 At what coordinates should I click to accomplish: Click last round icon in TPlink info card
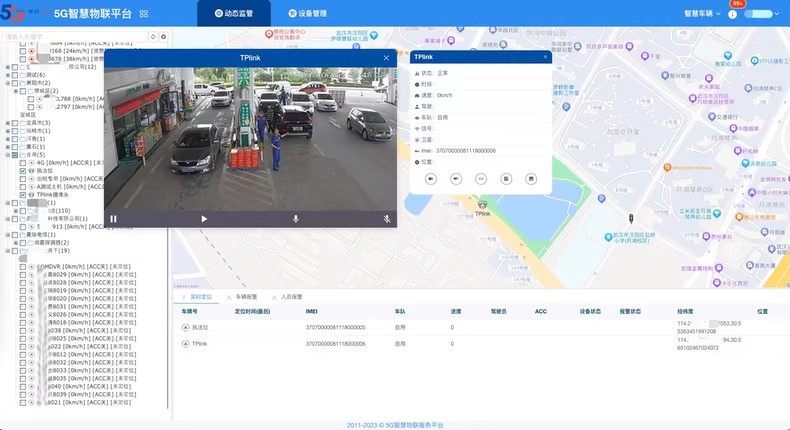[532, 179]
